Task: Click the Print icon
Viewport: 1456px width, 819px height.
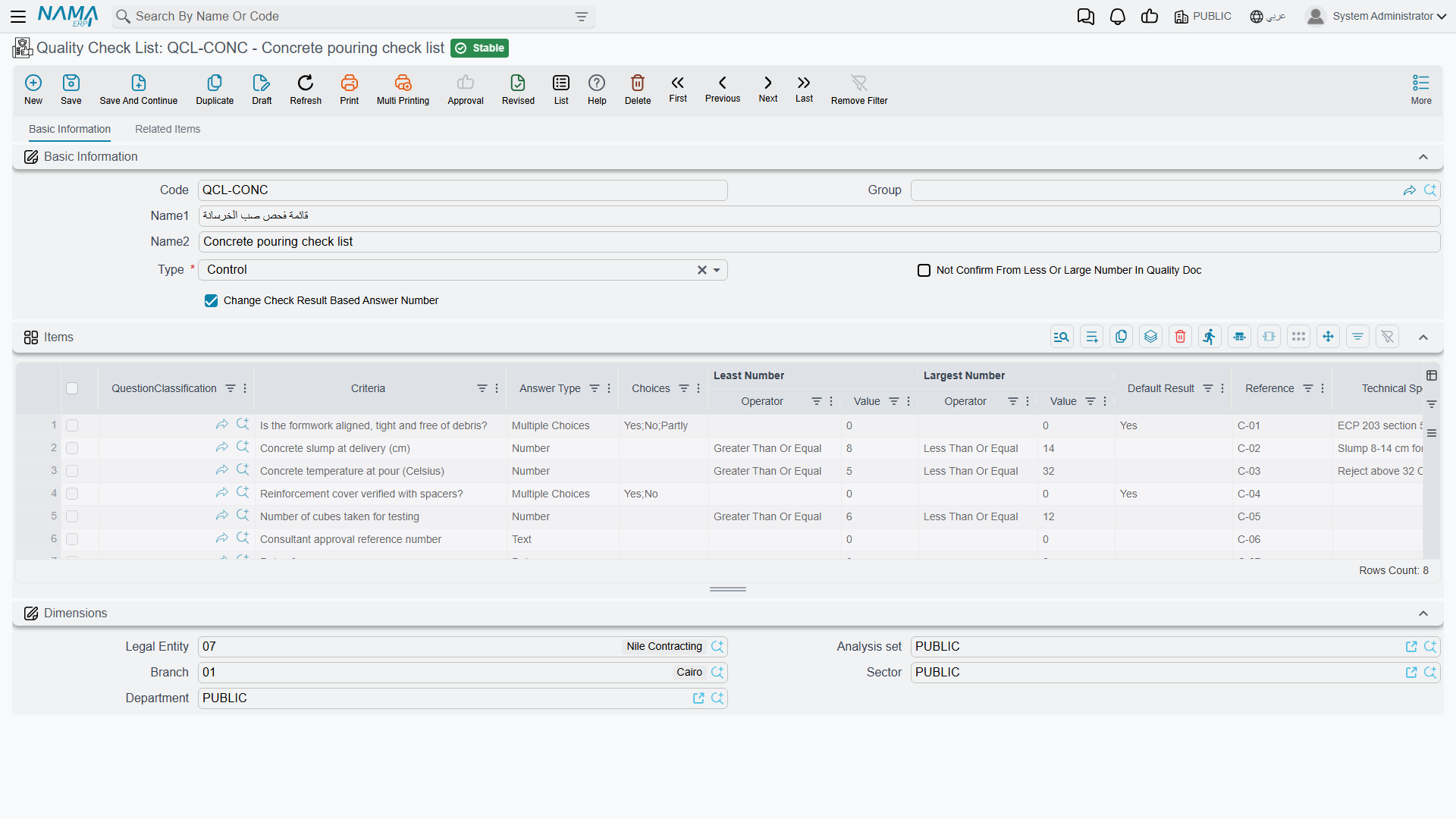Action: (350, 83)
